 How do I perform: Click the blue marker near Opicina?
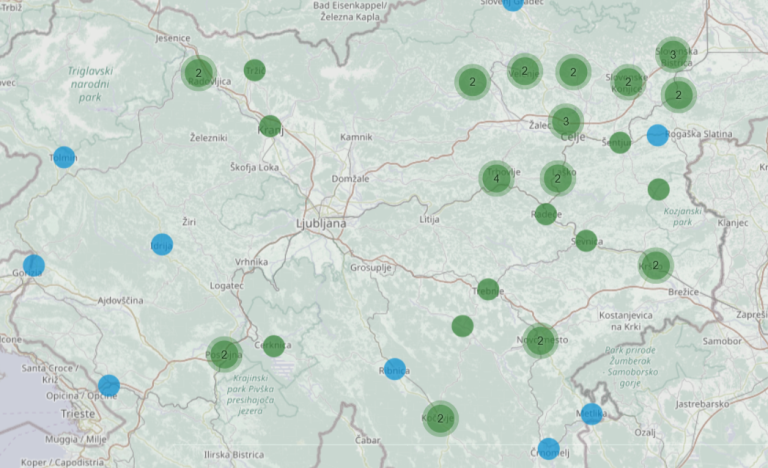[x=109, y=386]
